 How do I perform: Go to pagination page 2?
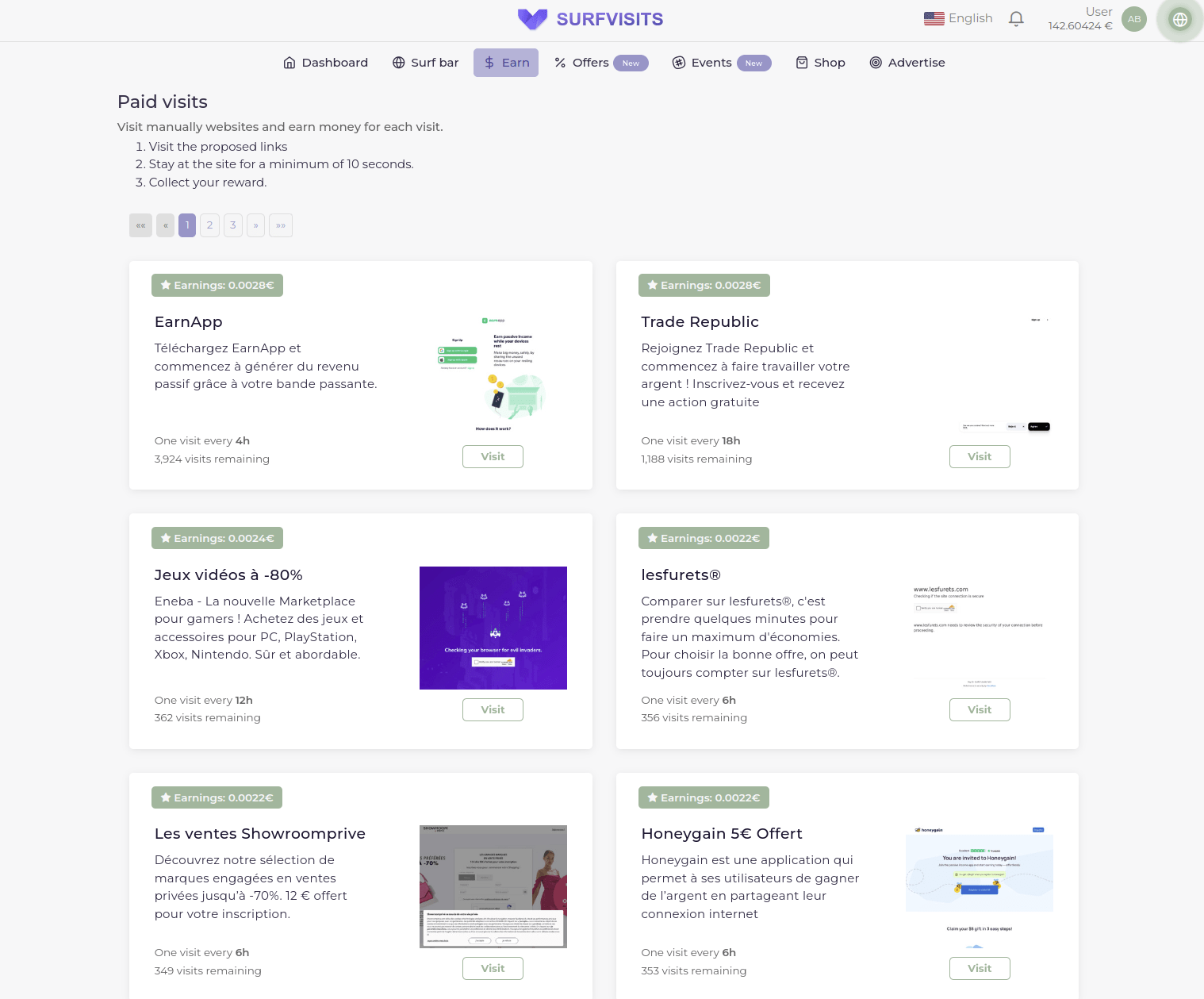[209, 225]
